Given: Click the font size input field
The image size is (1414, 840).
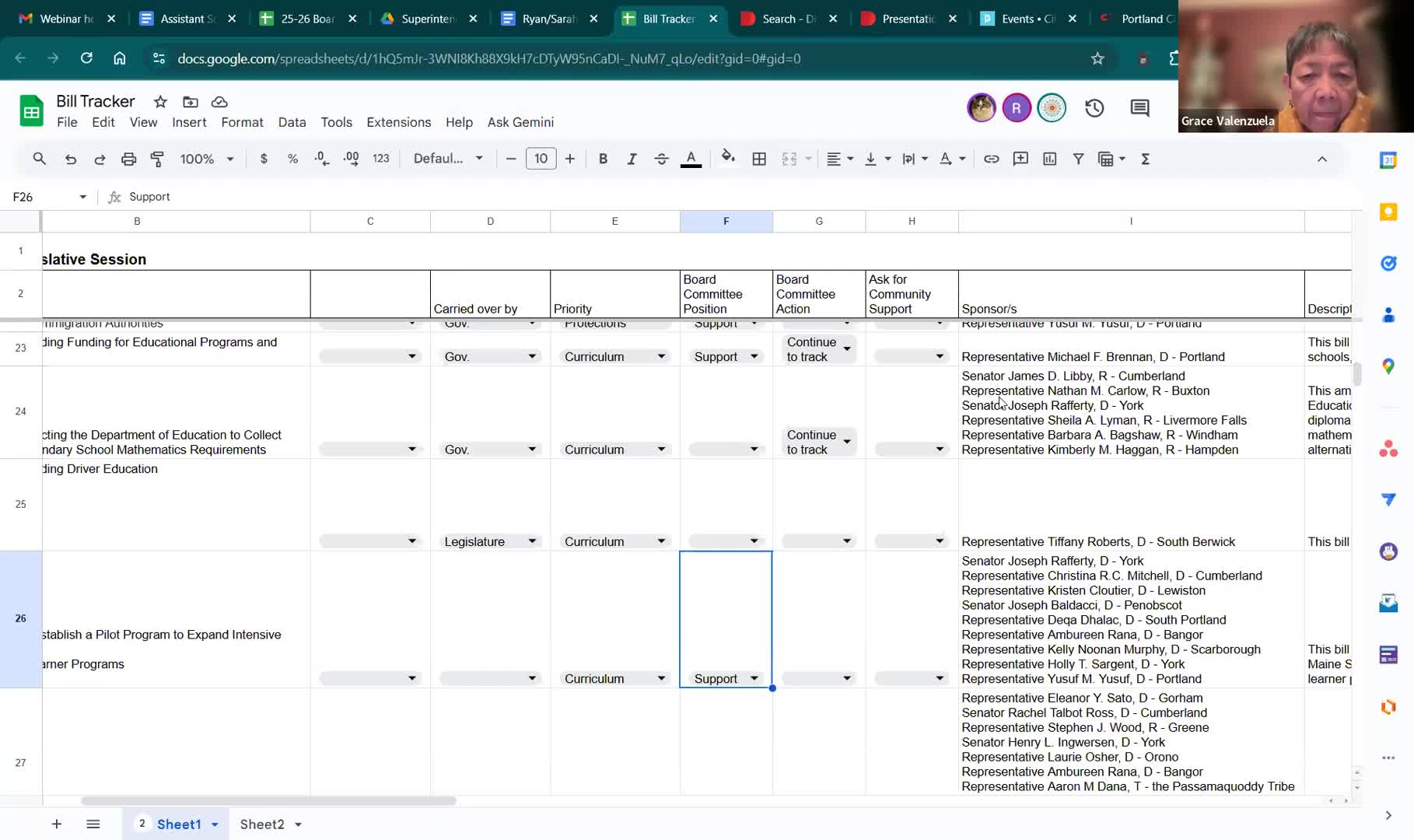Looking at the screenshot, I should 541,159.
